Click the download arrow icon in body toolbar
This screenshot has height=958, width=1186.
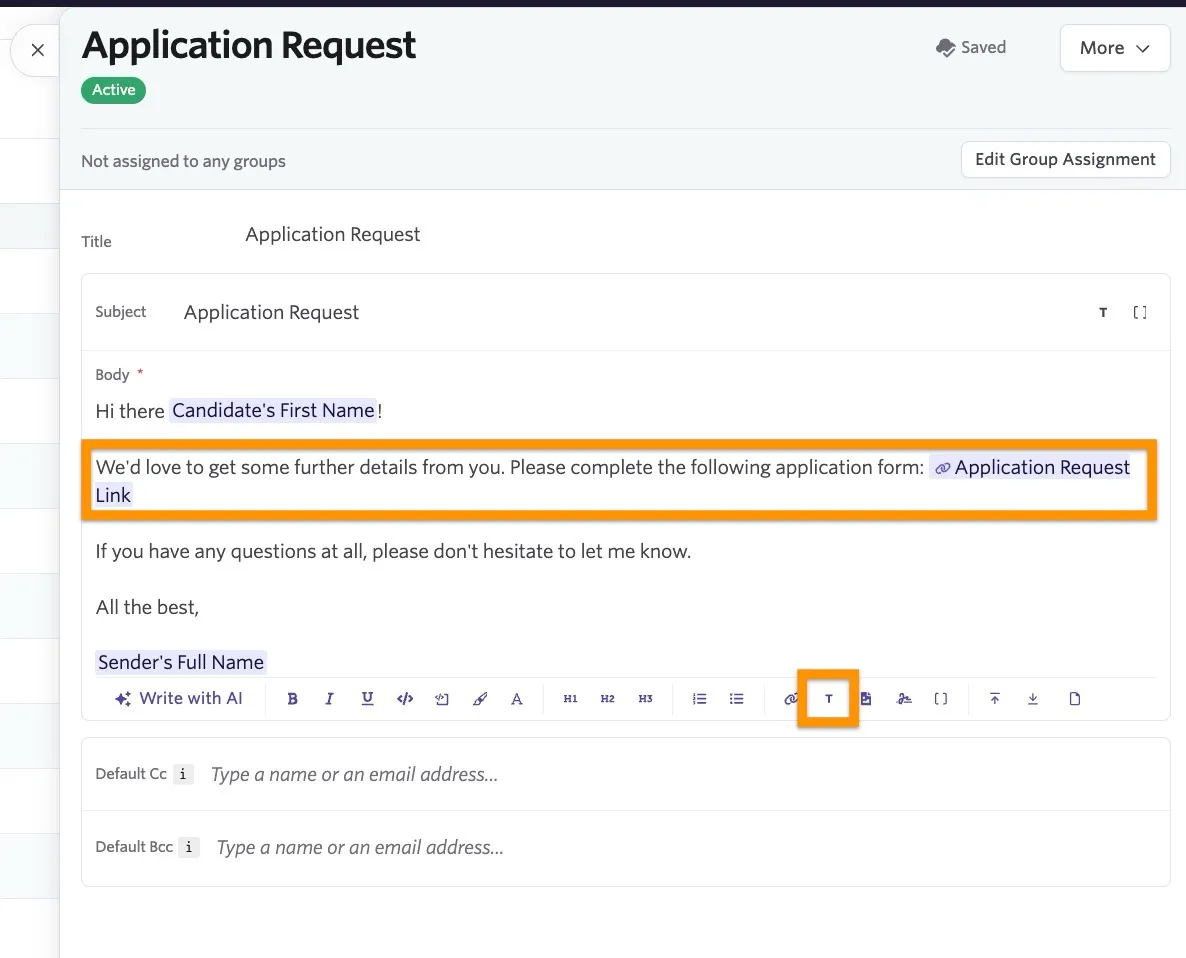click(x=1032, y=699)
